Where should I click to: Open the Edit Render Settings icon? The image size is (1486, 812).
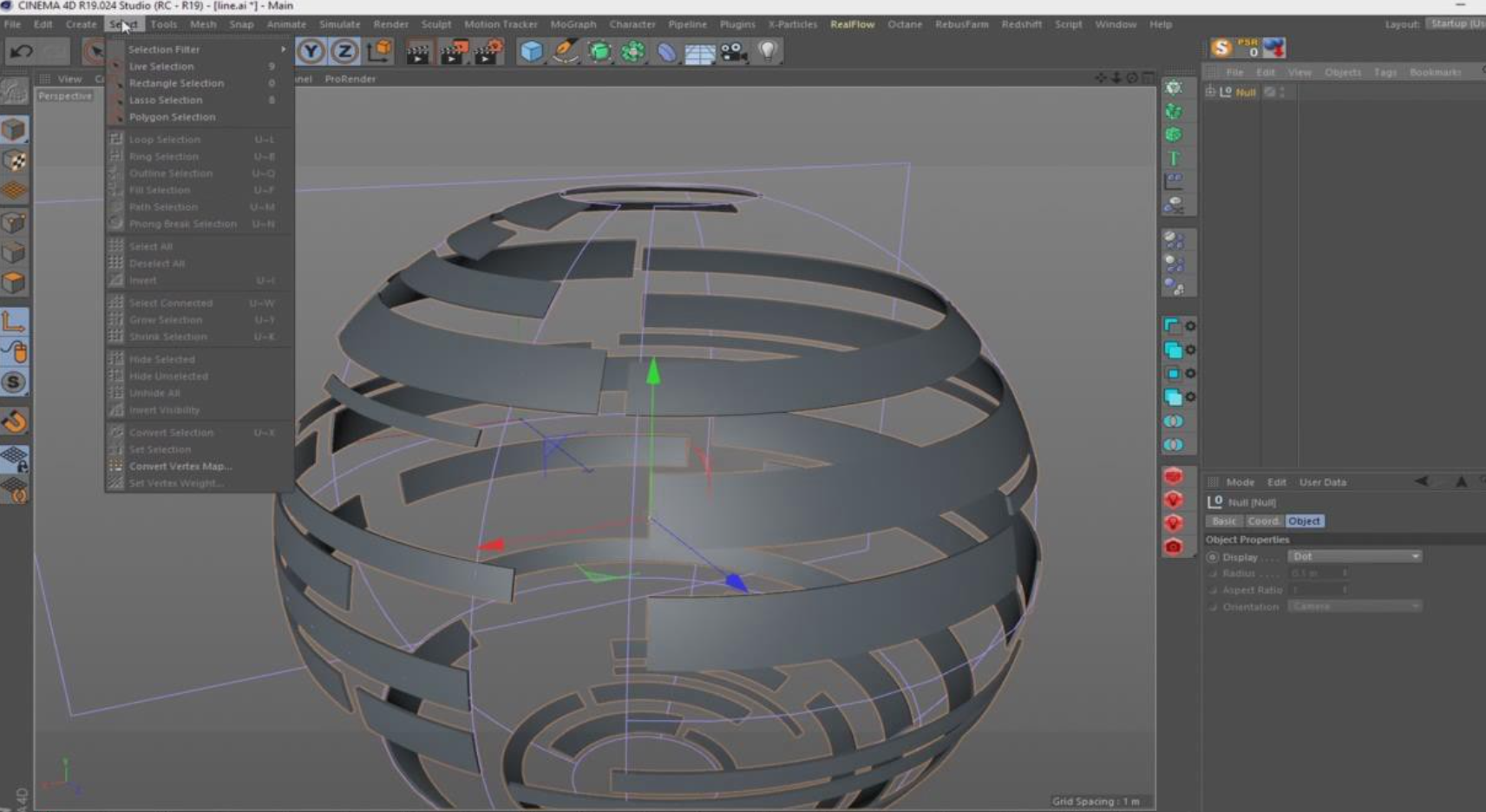tap(488, 53)
